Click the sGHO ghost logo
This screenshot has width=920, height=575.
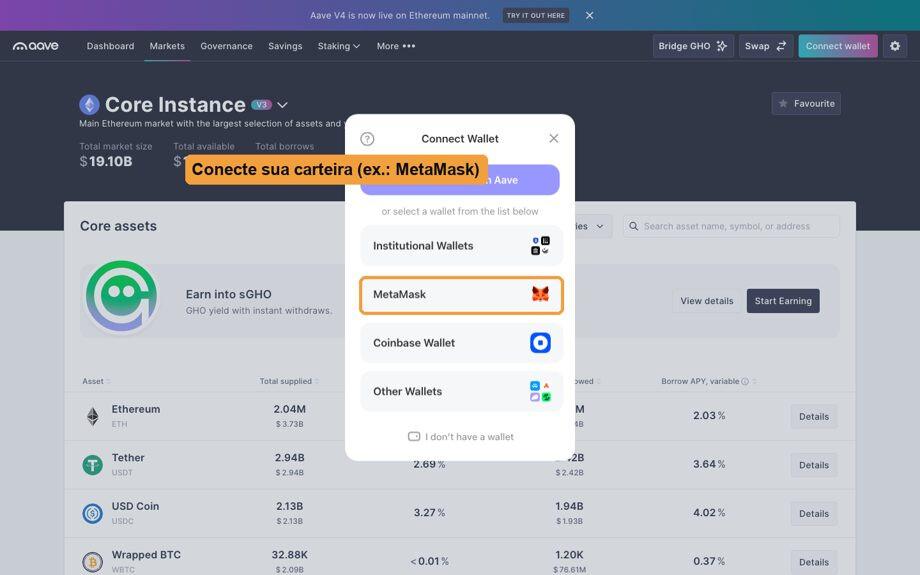pyautogui.click(x=121, y=296)
